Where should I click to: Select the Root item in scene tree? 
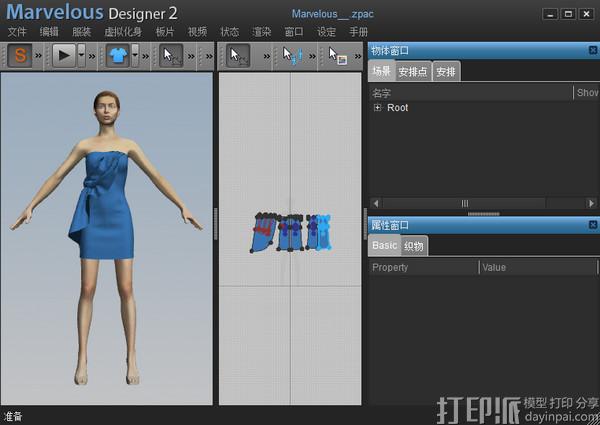tap(398, 108)
